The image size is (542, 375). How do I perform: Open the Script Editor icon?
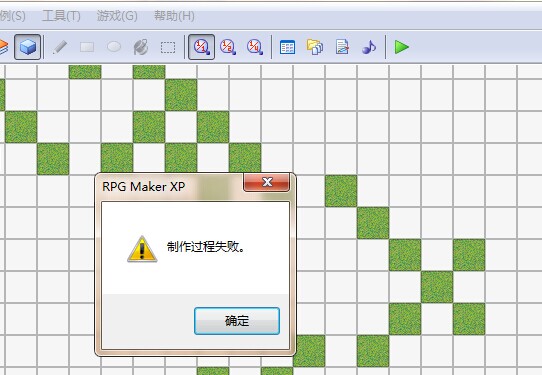coord(342,47)
